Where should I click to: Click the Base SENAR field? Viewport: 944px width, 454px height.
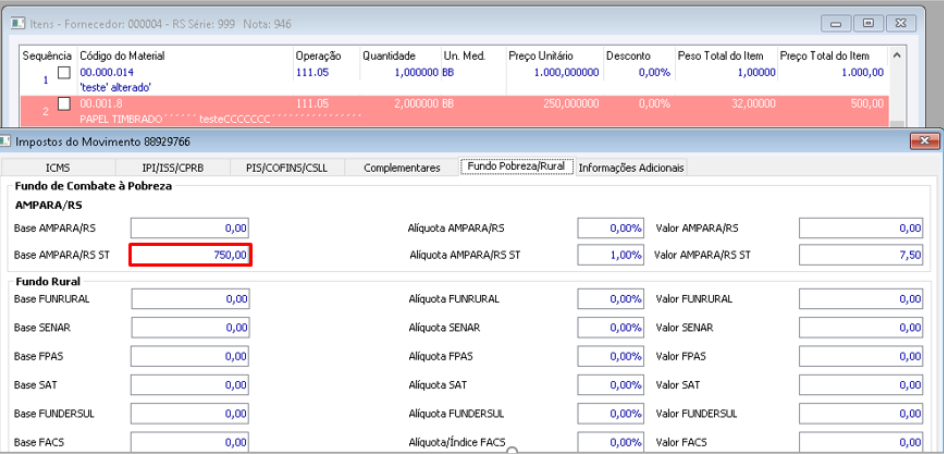click(190, 328)
